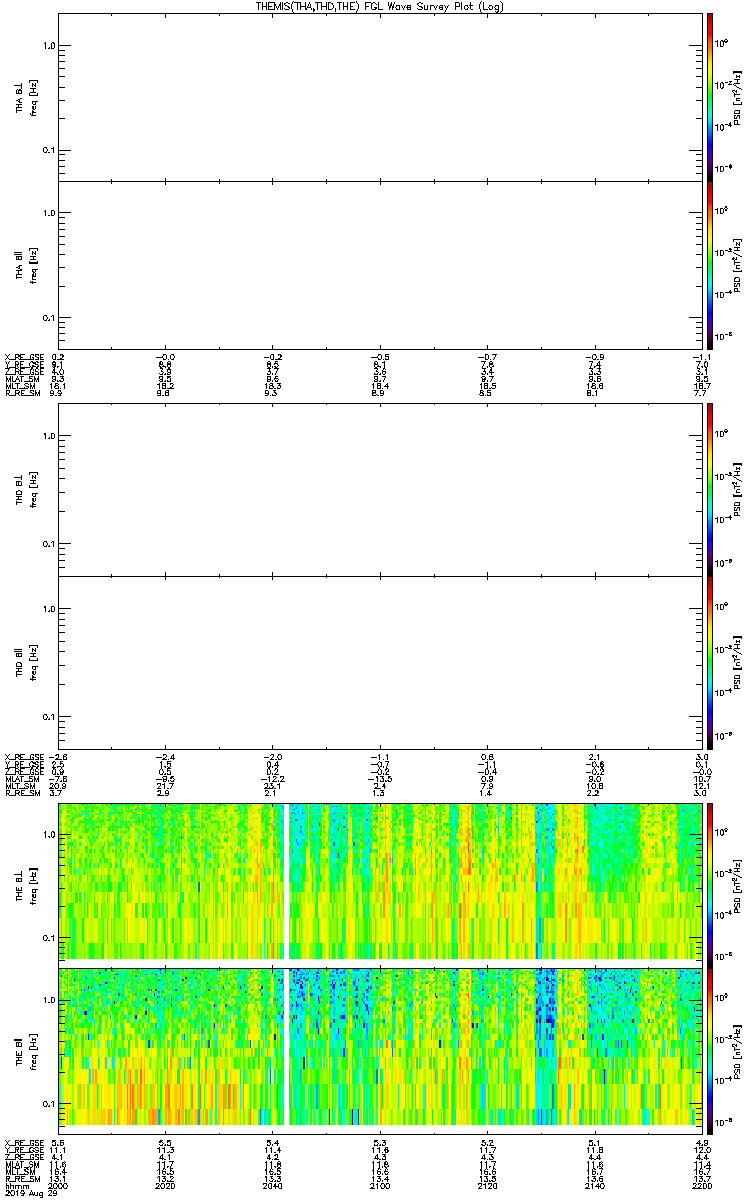Click the bottom time tick label '2000'
This screenshot has width=750, height=1200.
pyautogui.click(x=58, y=1186)
